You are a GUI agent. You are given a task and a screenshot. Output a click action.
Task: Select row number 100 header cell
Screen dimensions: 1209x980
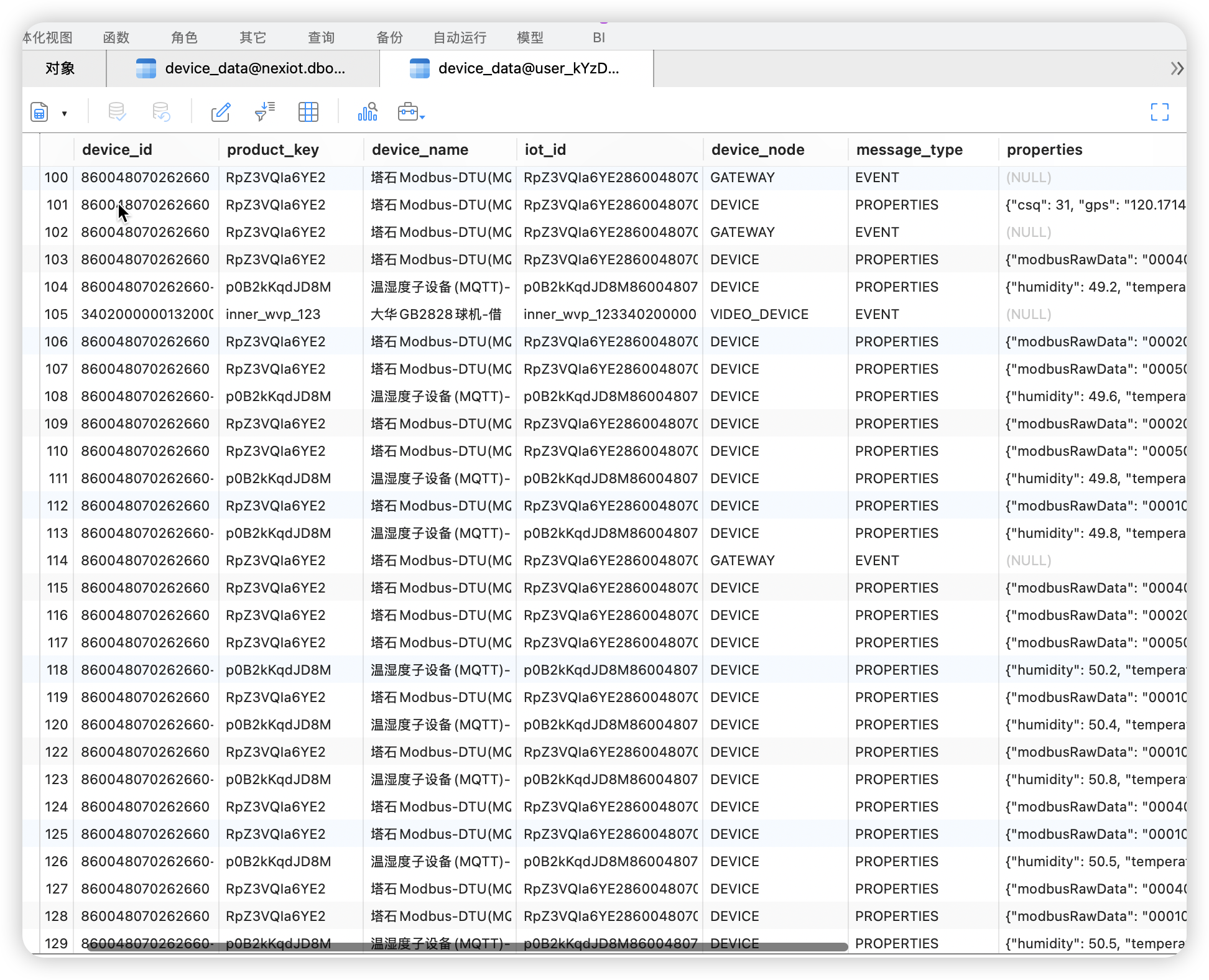click(x=56, y=178)
